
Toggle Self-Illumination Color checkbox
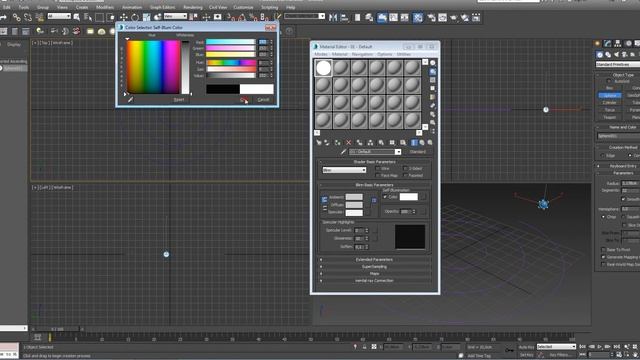pyautogui.click(x=385, y=197)
